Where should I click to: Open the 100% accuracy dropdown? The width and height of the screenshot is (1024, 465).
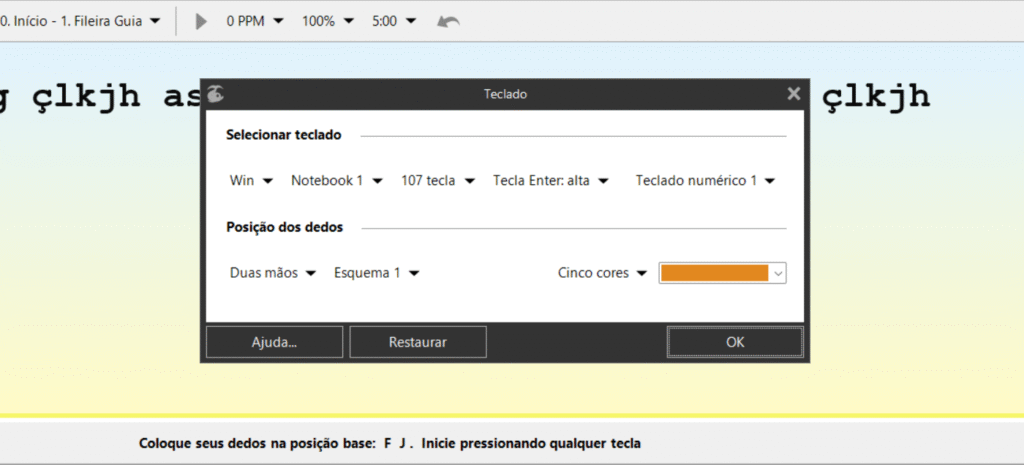[328, 21]
